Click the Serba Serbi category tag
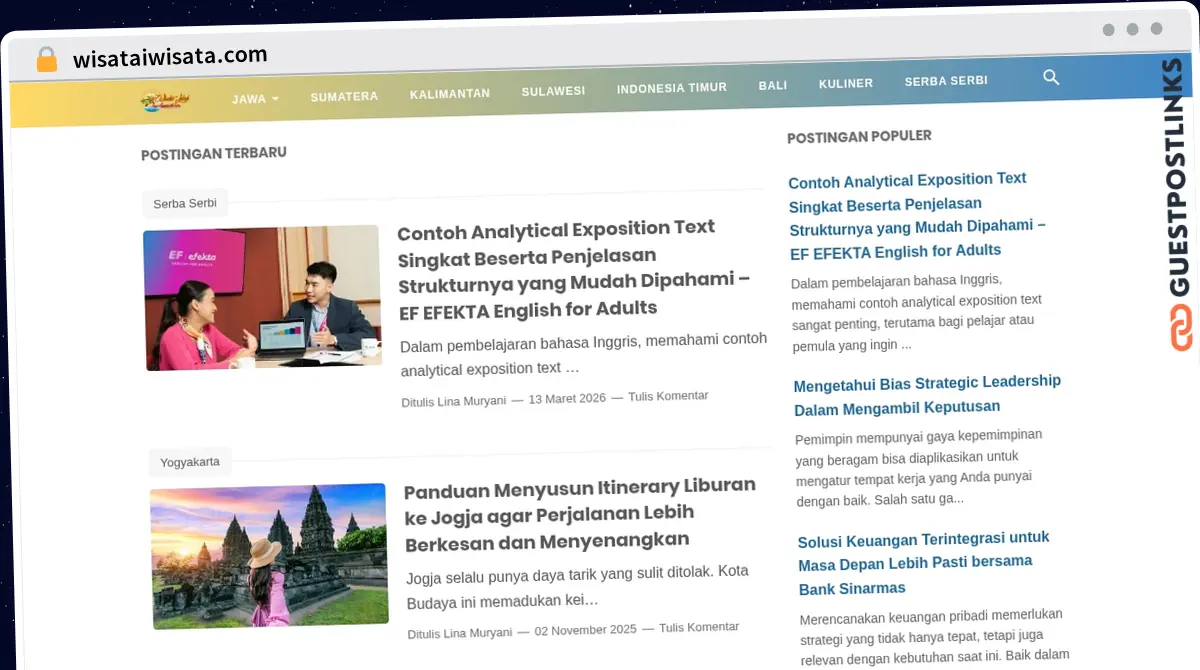 coord(185,203)
